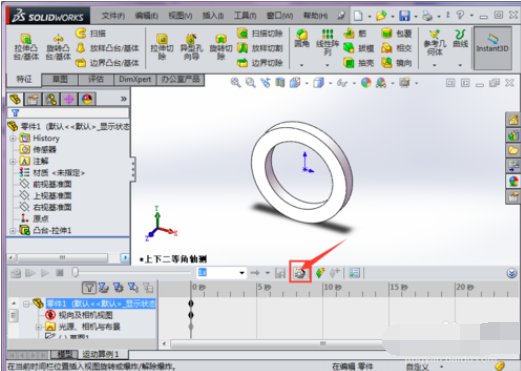The width and height of the screenshot is (521, 371).
Task: Click the Zoom to Fit icon
Action: coord(236,82)
